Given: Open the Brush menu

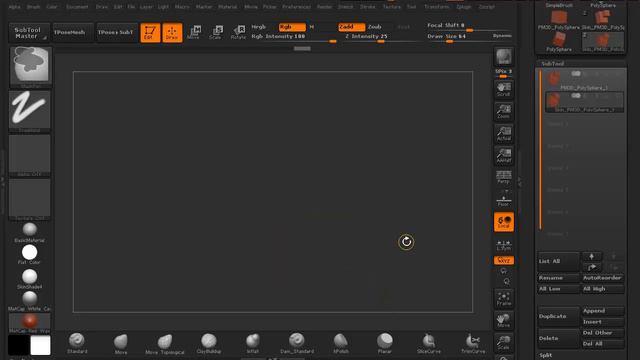Looking at the screenshot, I should [33, 7].
